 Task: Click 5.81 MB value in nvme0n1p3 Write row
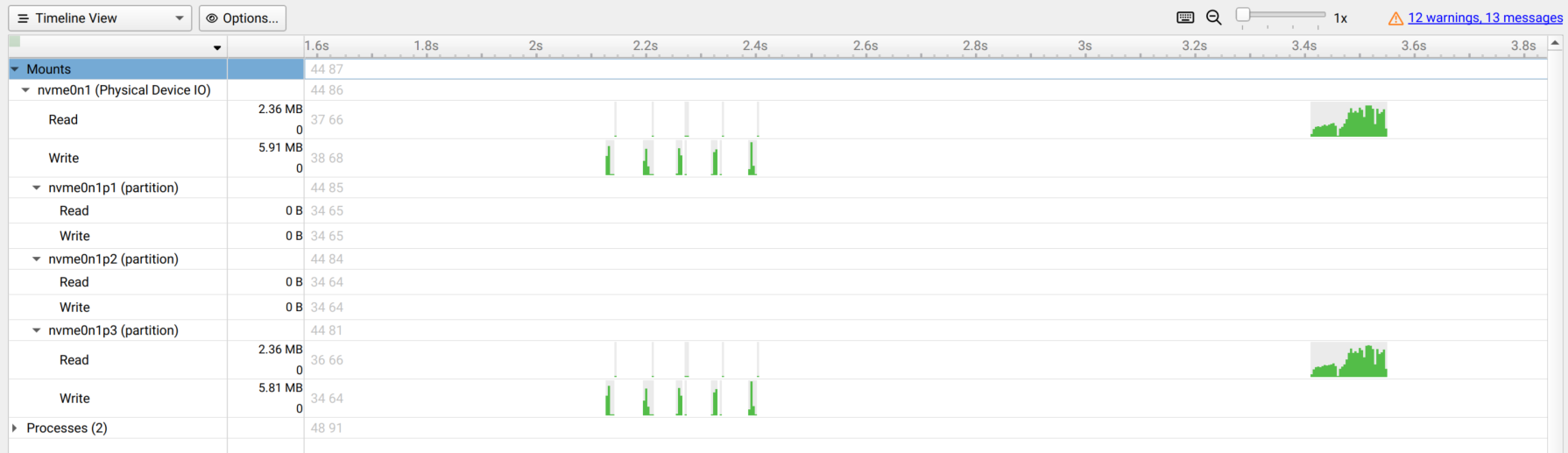point(280,388)
